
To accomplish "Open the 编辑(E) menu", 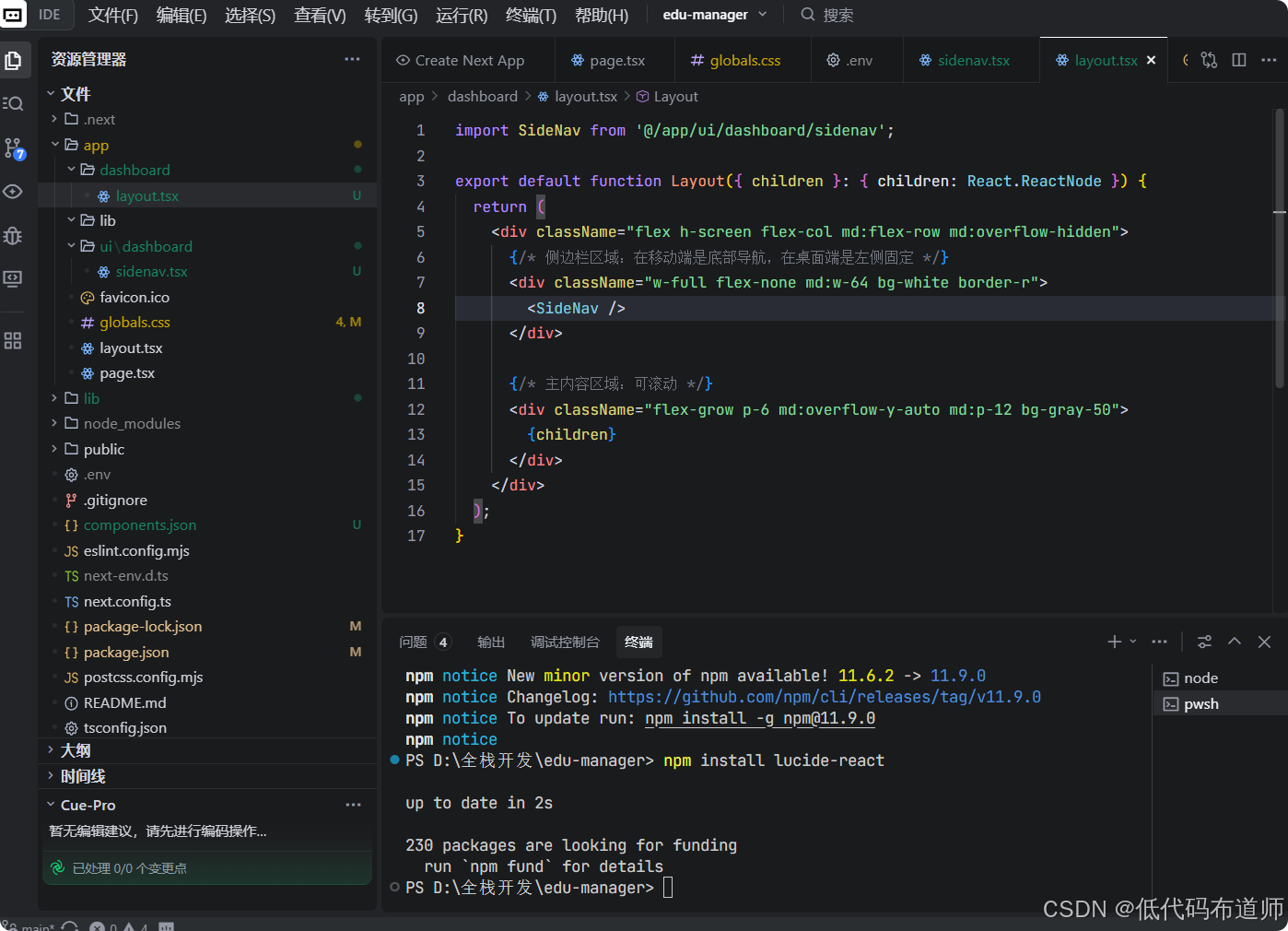I will [181, 15].
